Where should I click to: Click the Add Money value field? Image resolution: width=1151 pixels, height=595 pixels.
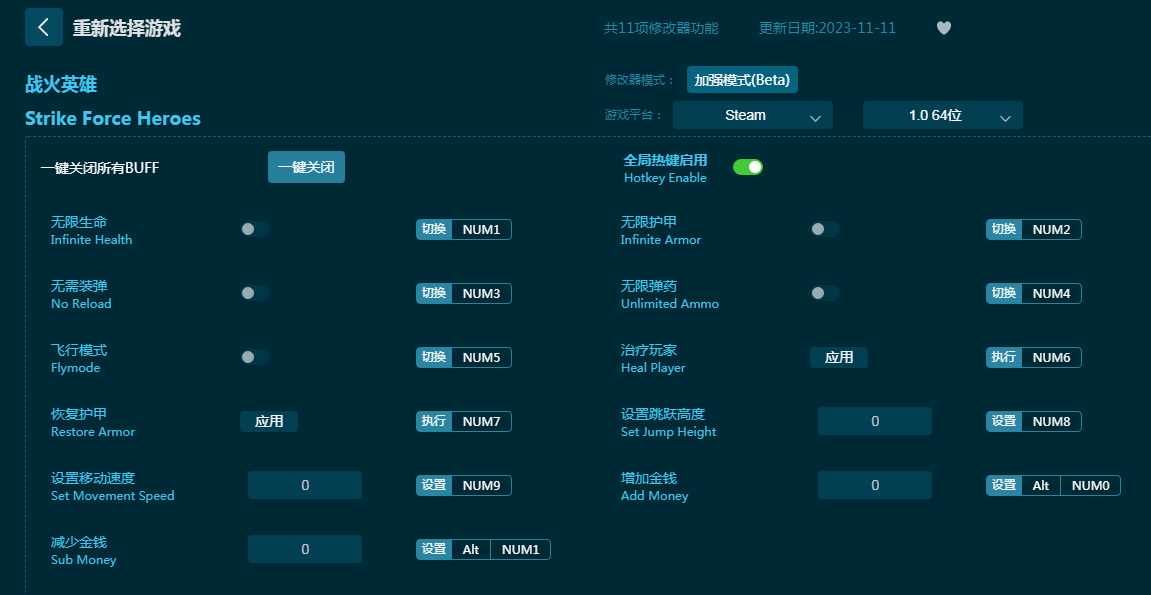point(875,485)
